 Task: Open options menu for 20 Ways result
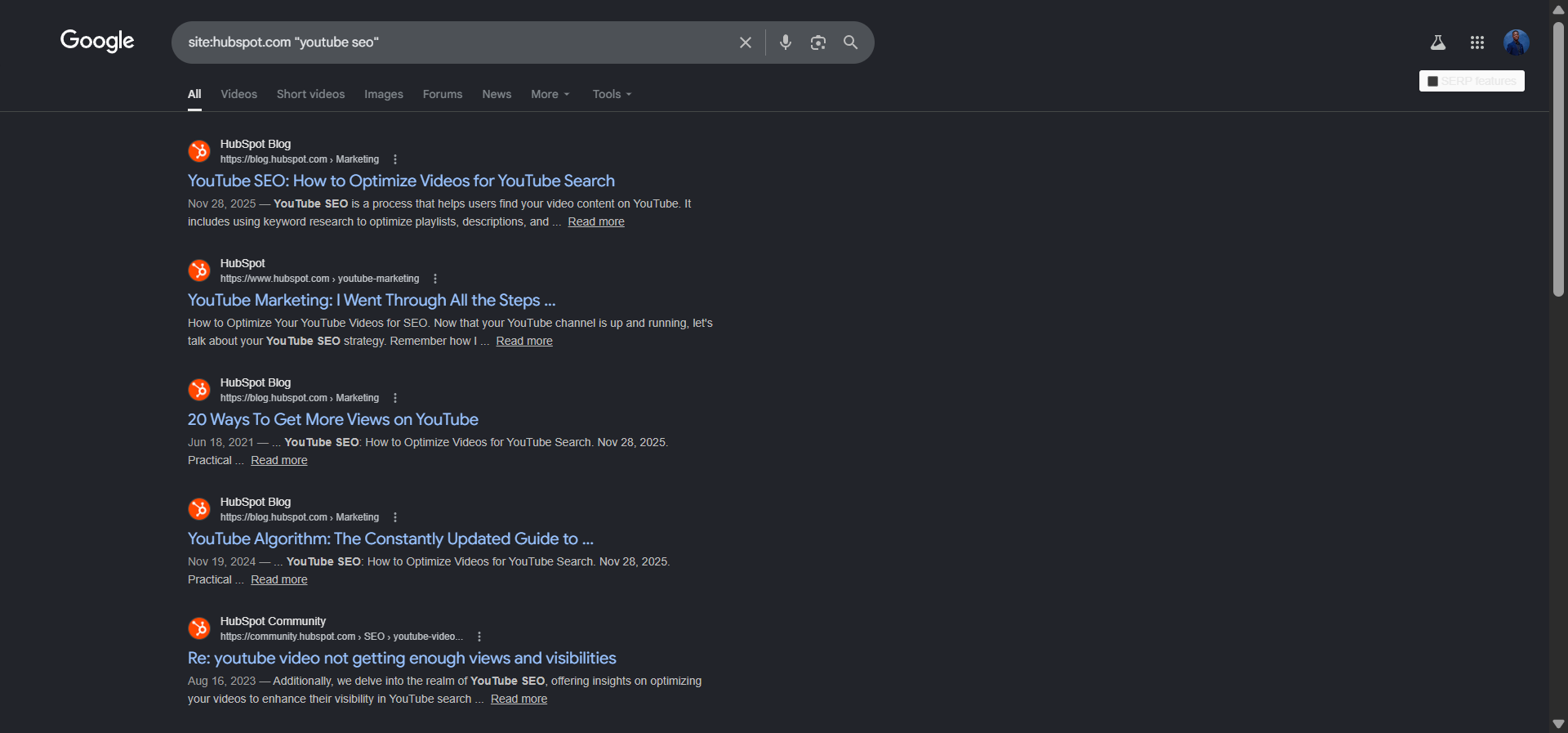(x=395, y=398)
